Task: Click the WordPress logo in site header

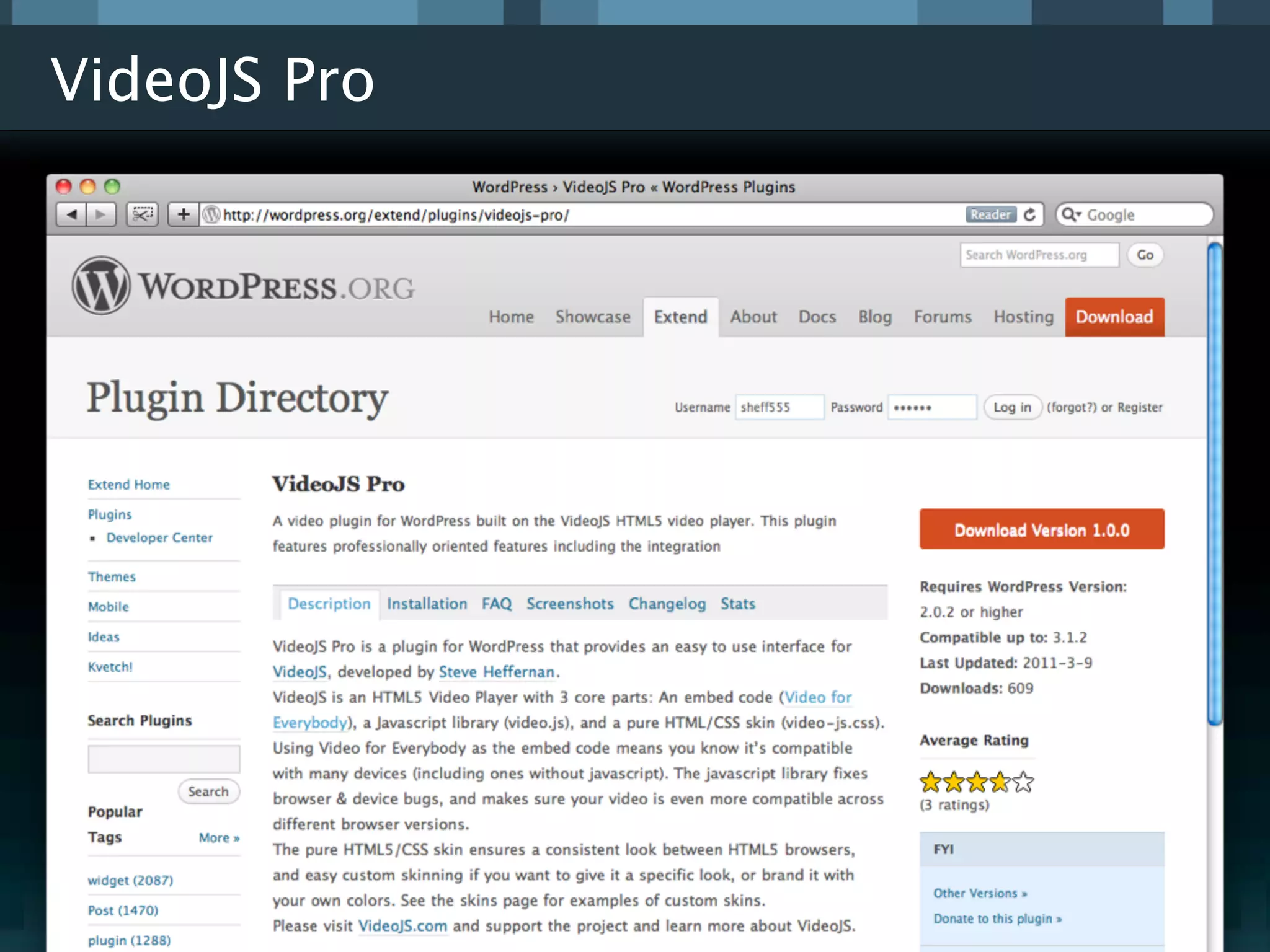Action: (101, 286)
